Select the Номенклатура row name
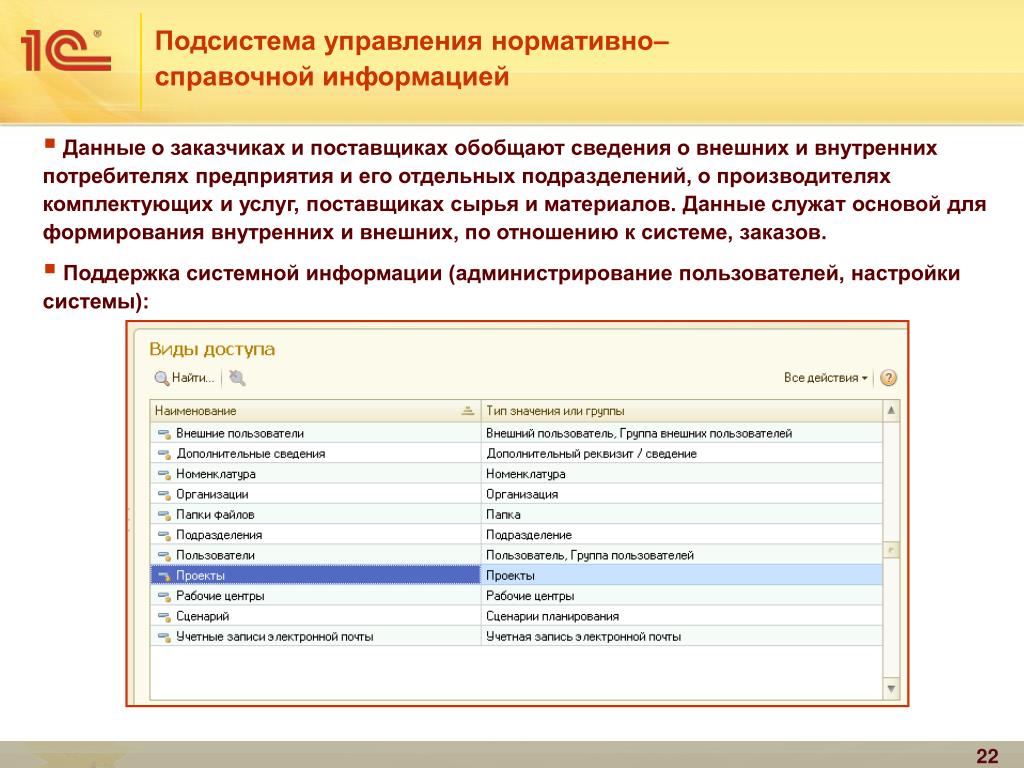 [216, 473]
